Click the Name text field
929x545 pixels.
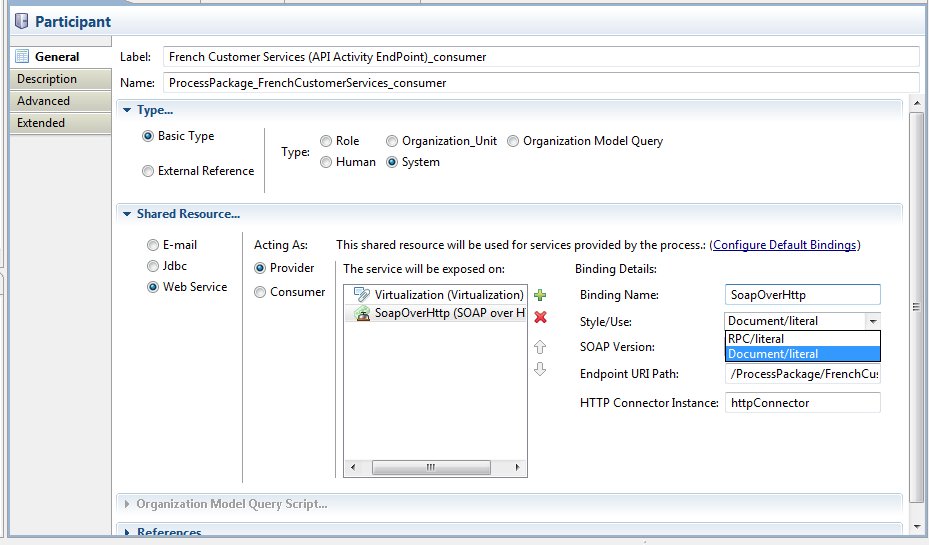point(540,83)
